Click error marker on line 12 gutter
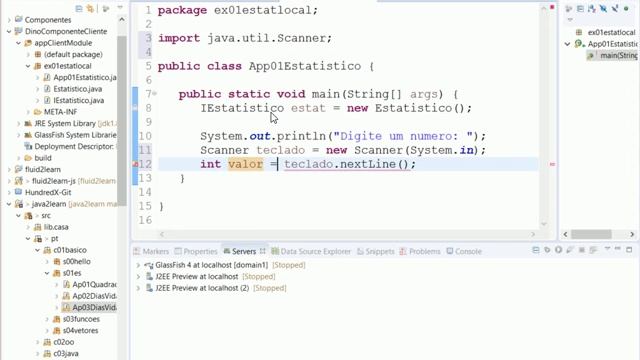Image resolution: width=640 pixels, height=360 pixels. point(135,164)
